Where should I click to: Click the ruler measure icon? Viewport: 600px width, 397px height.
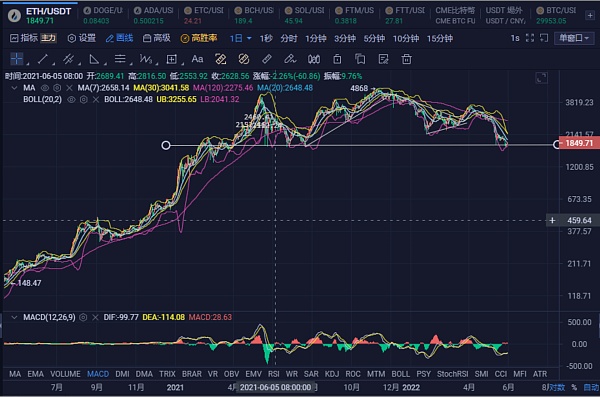pos(267,59)
